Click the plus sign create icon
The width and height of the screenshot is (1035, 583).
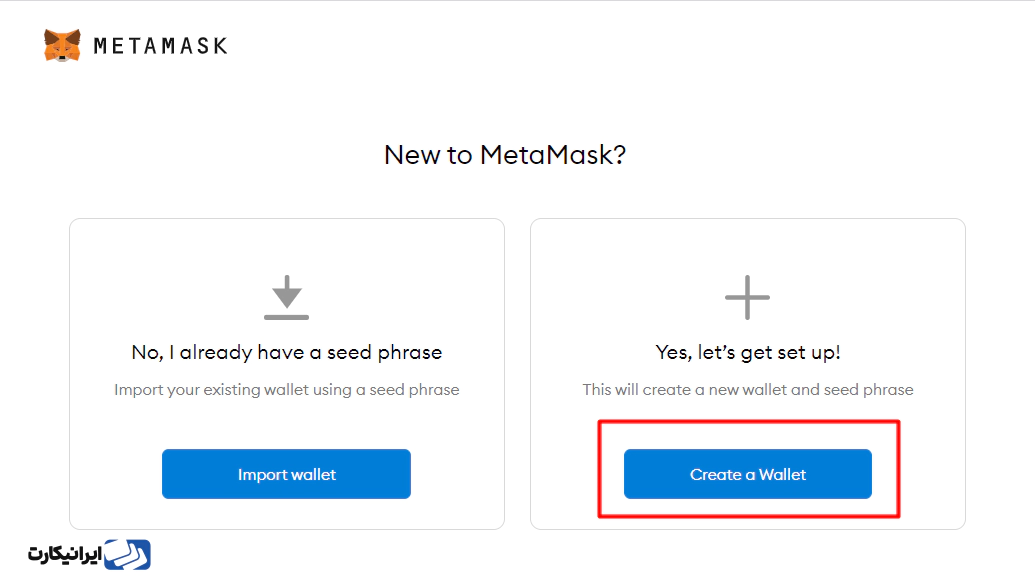(x=747, y=297)
